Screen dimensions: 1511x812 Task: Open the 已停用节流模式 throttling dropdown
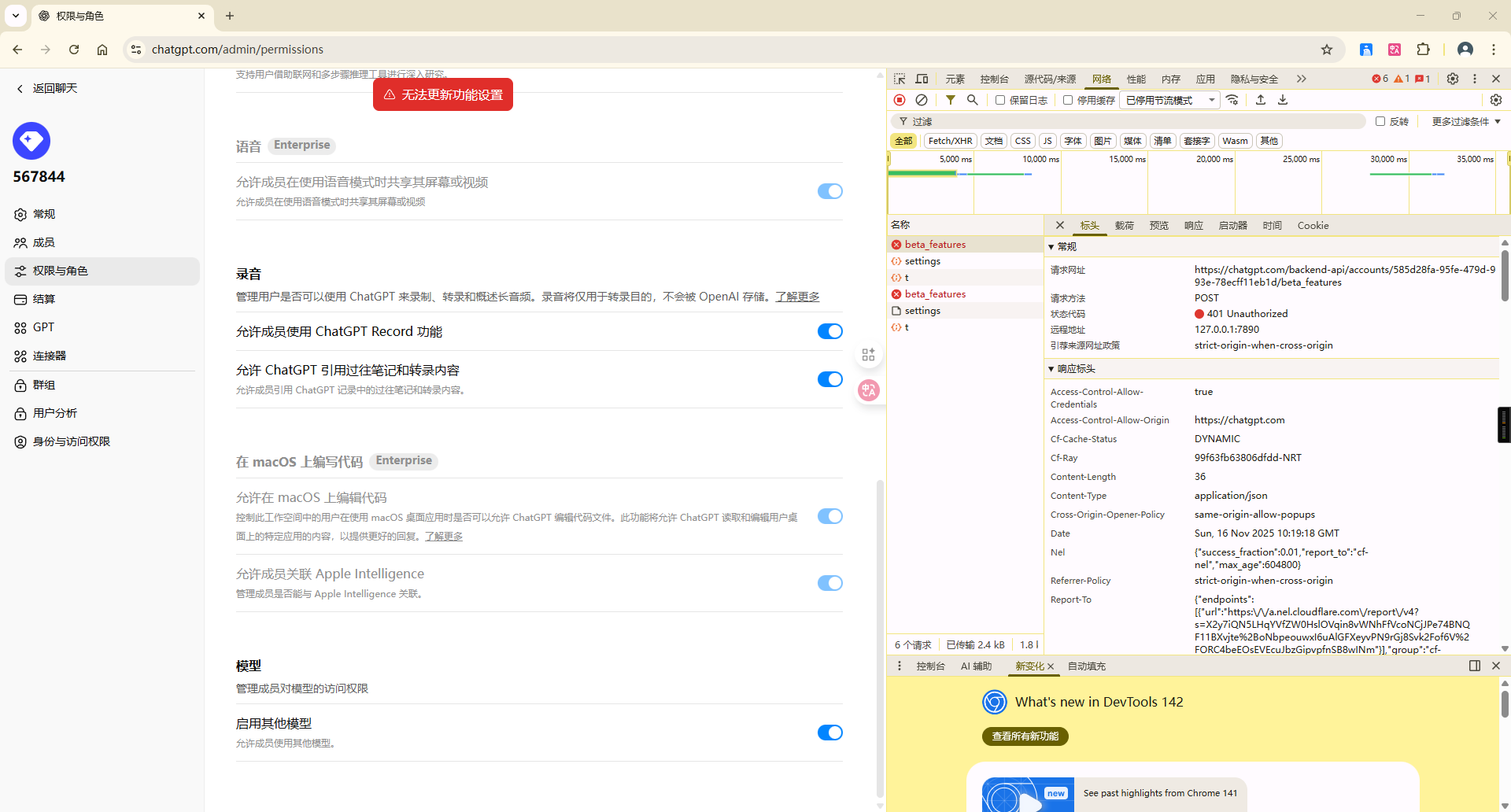(1170, 100)
